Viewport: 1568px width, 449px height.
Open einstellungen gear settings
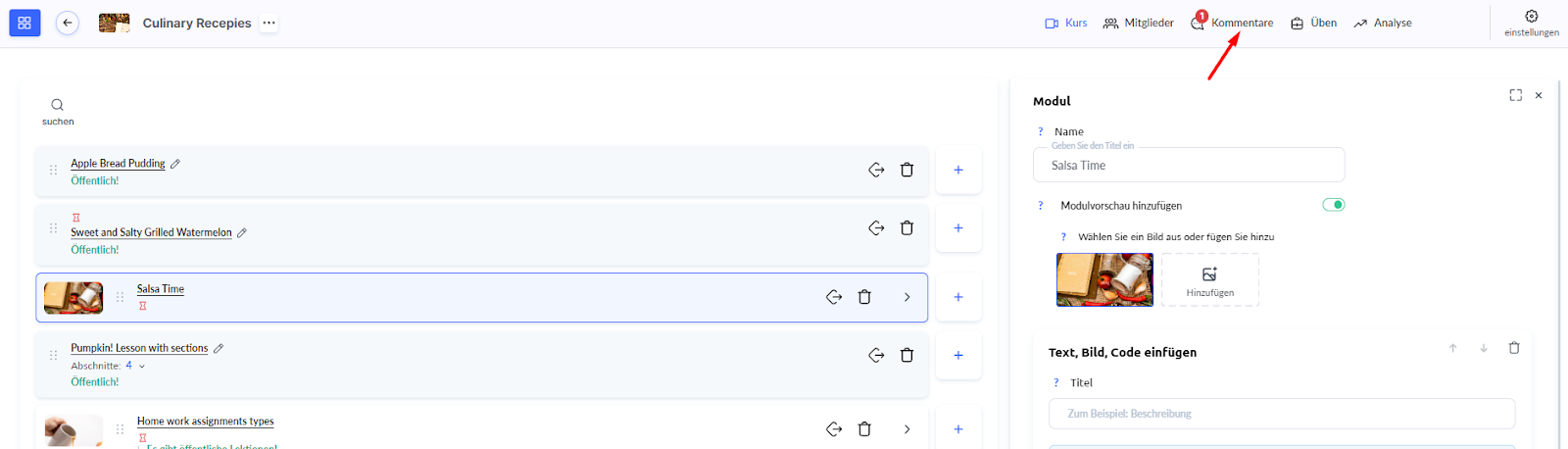coord(1531,17)
